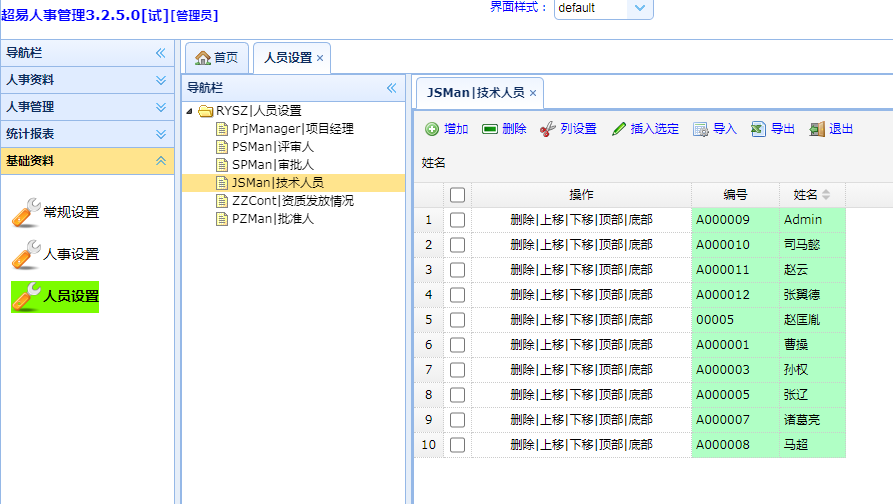This screenshot has width=893, height=504.
Task: Check the row for 马超
Action: (x=457, y=445)
